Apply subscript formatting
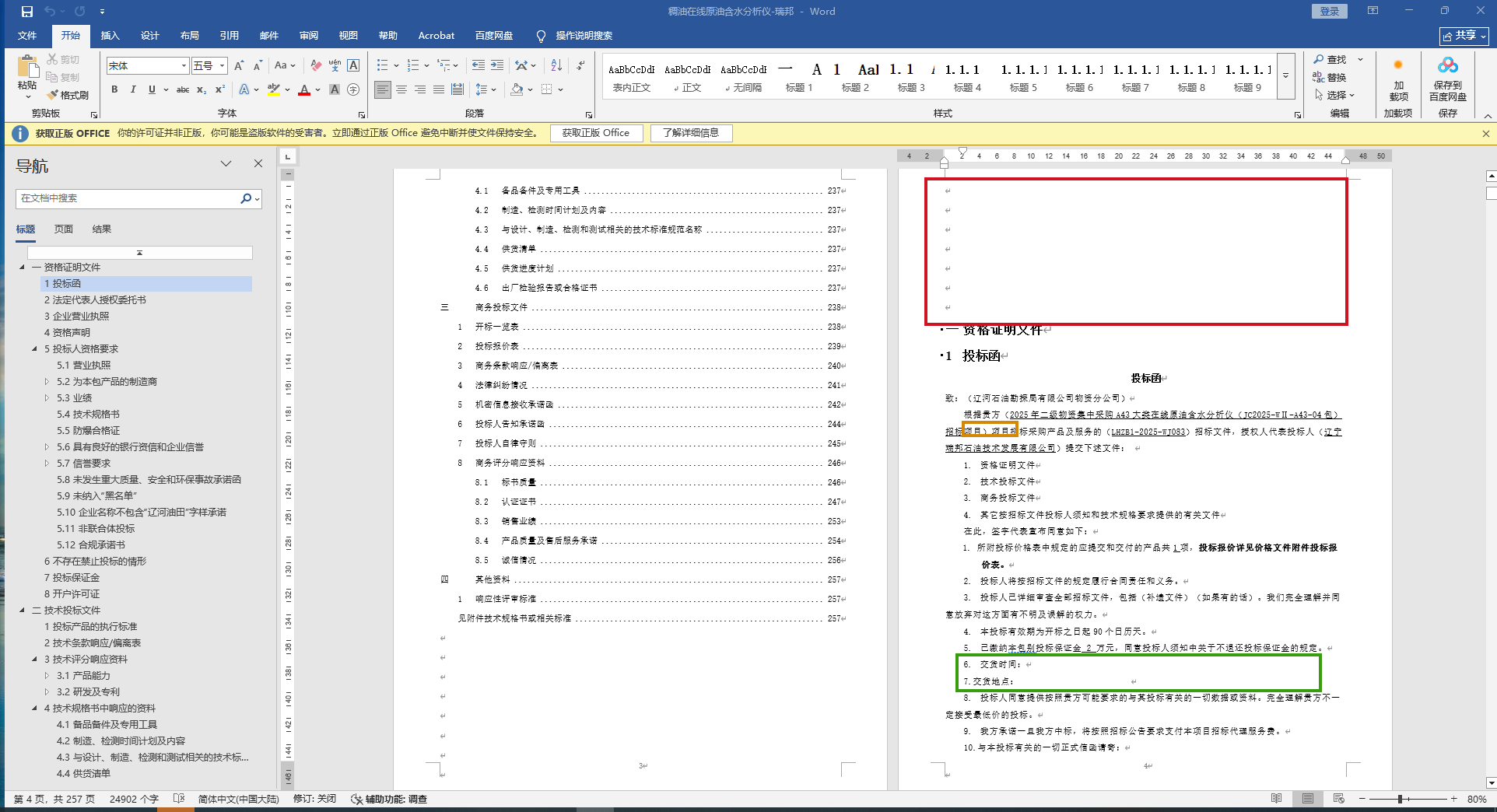 tap(202, 89)
